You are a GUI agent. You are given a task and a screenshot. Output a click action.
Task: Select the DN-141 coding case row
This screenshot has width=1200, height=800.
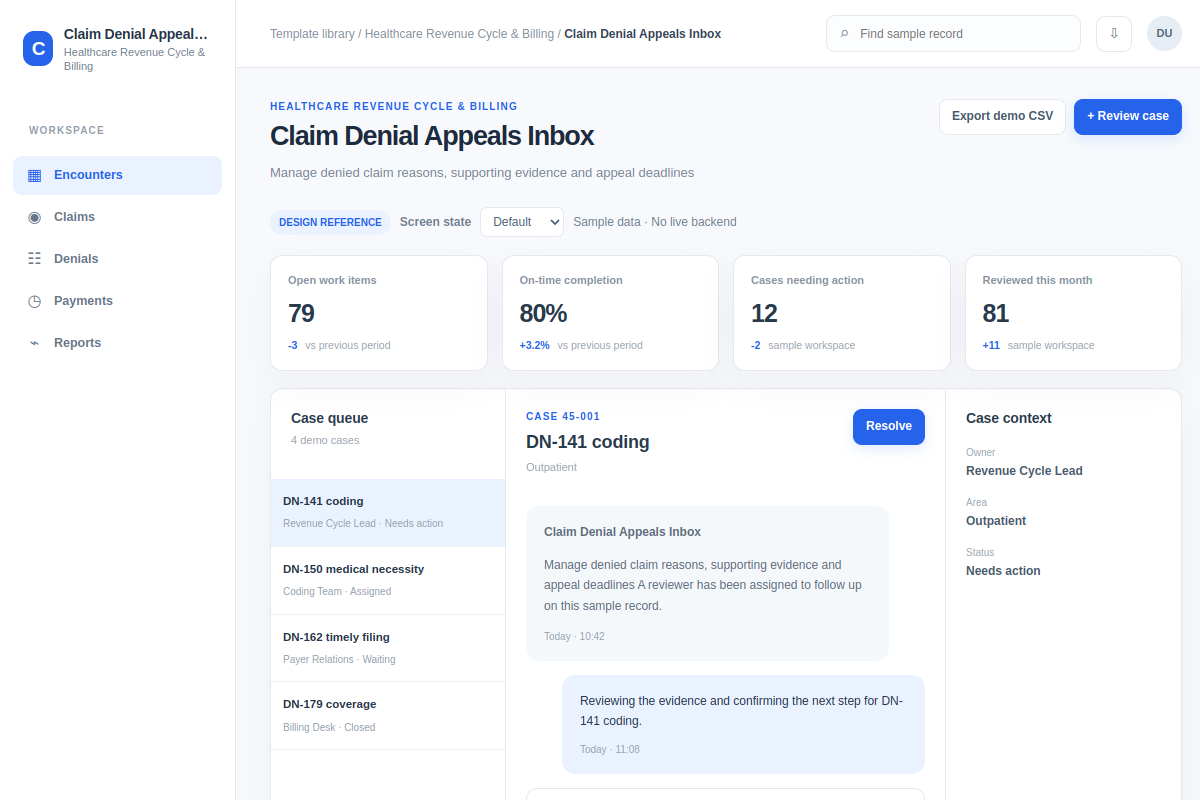click(x=388, y=512)
